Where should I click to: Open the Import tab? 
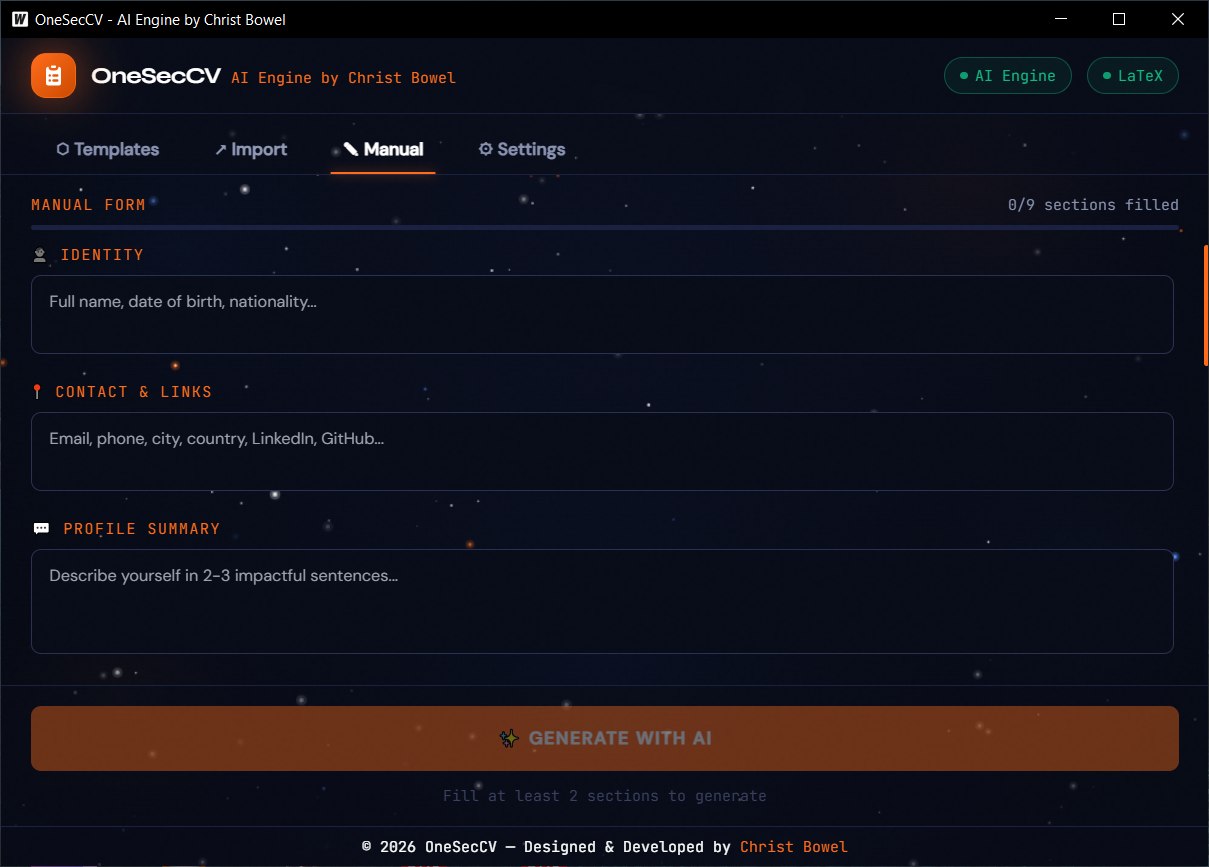[x=250, y=148]
